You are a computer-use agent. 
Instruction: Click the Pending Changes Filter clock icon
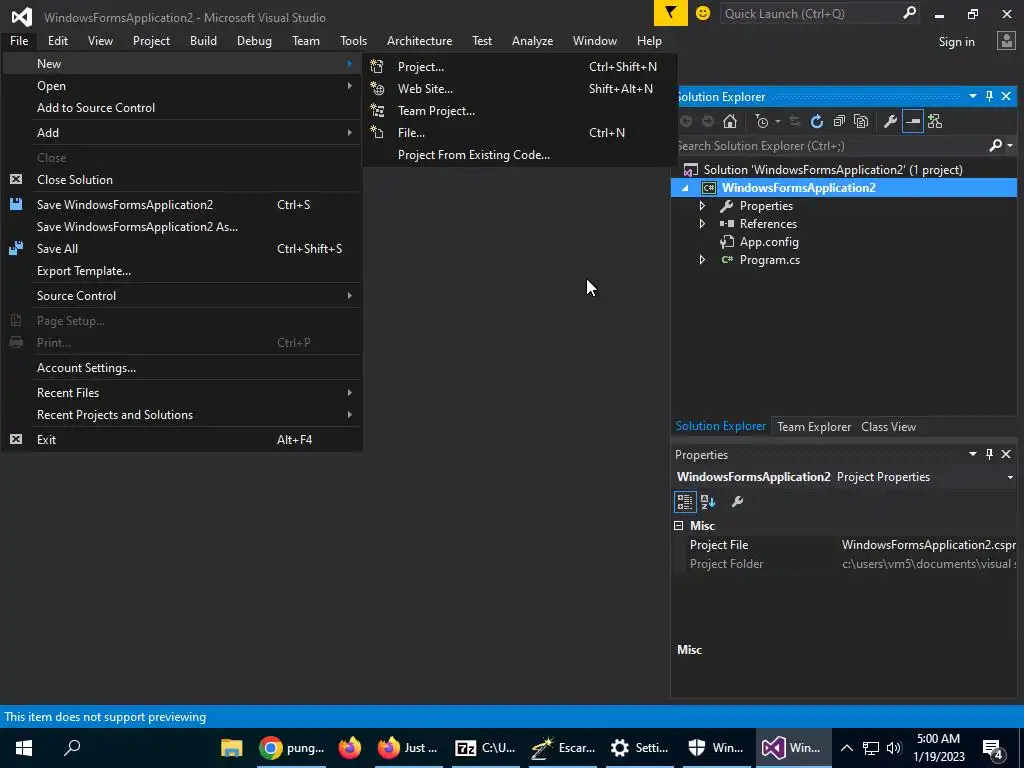761,121
